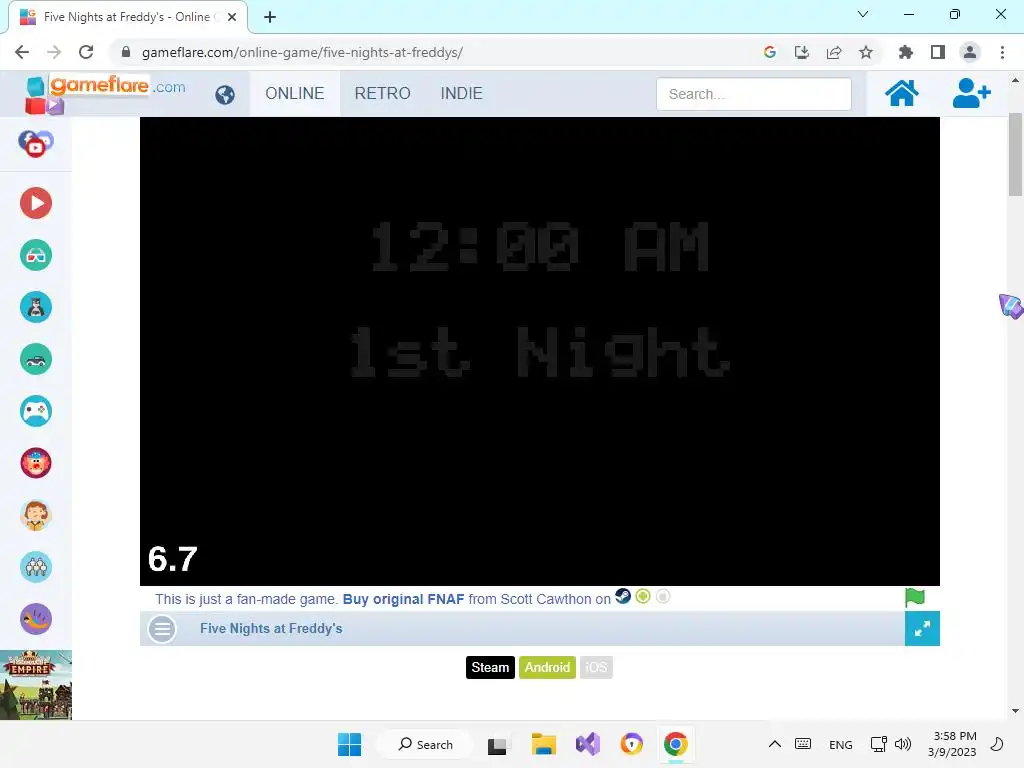Expand game to fullscreen

coord(922,628)
